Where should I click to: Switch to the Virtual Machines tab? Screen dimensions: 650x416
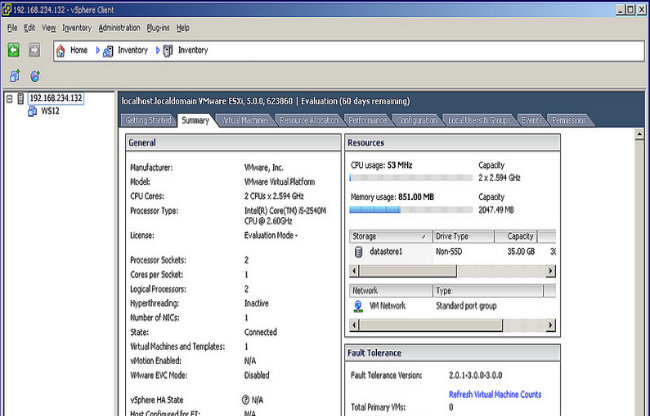pos(245,120)
